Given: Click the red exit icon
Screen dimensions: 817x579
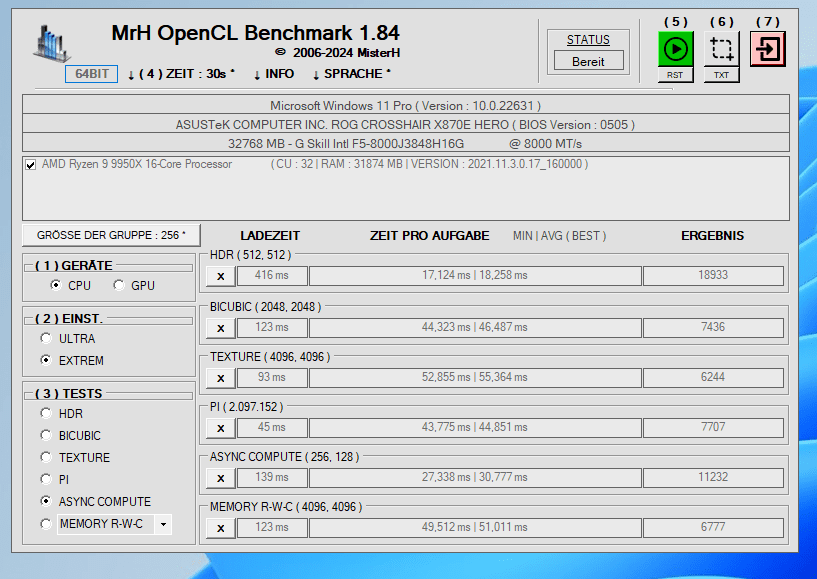Looking at the screenshot, I should click(x=768, y=49).
